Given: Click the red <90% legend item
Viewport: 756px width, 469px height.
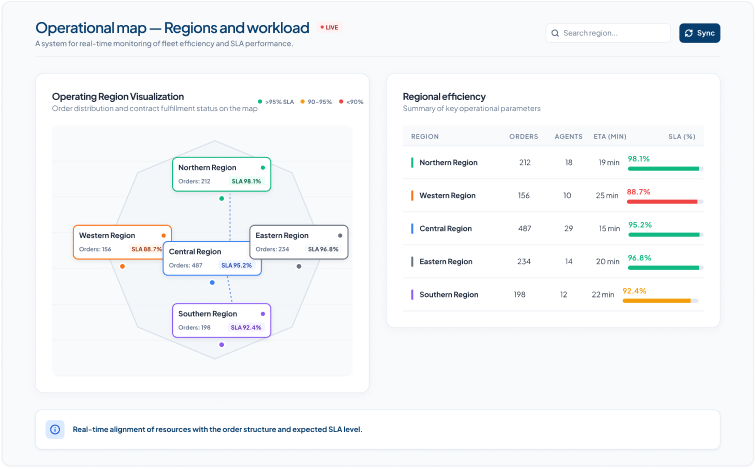Looking at the screenshot, I should 351,102.
